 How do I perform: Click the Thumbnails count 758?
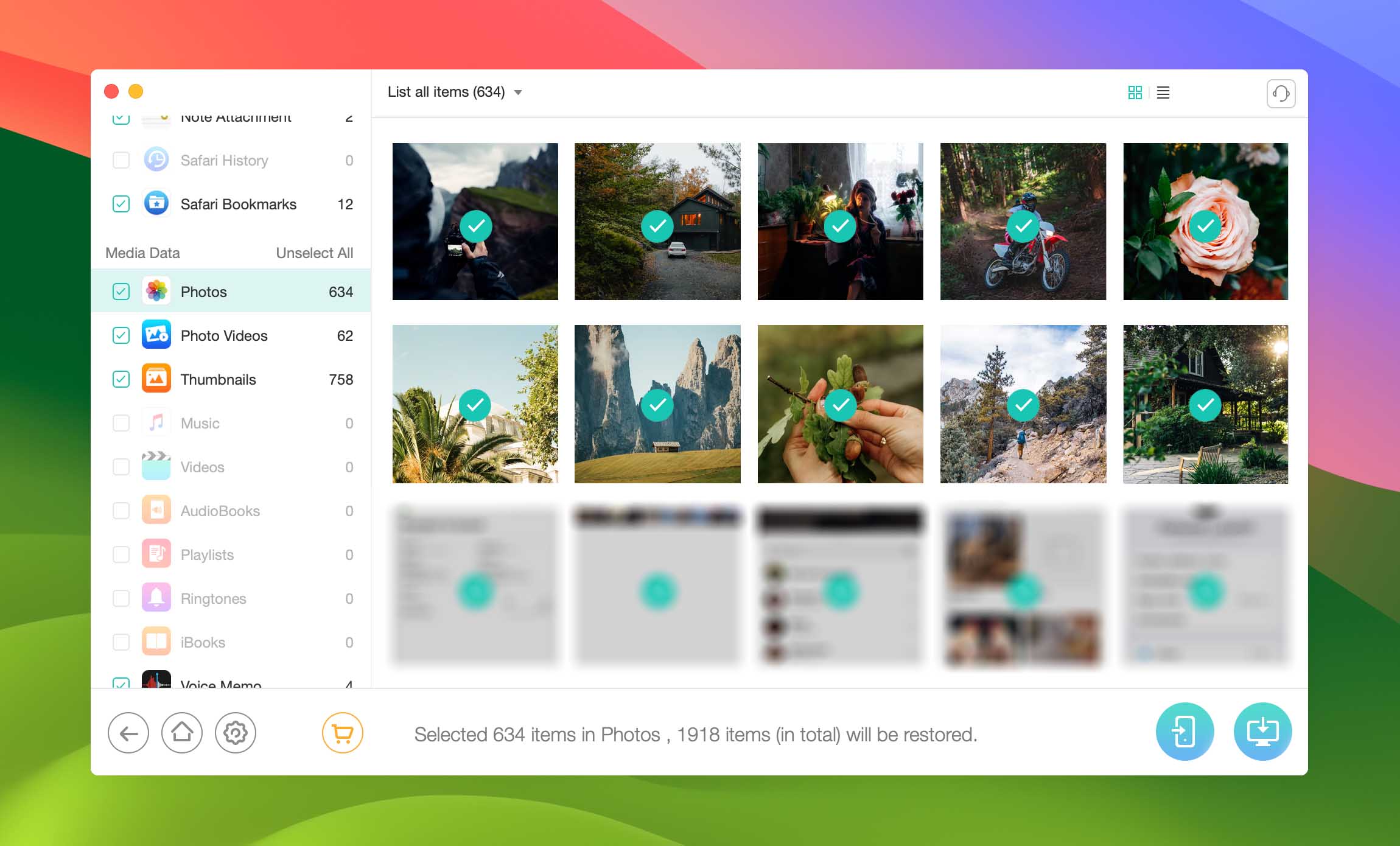pos(341,379)
